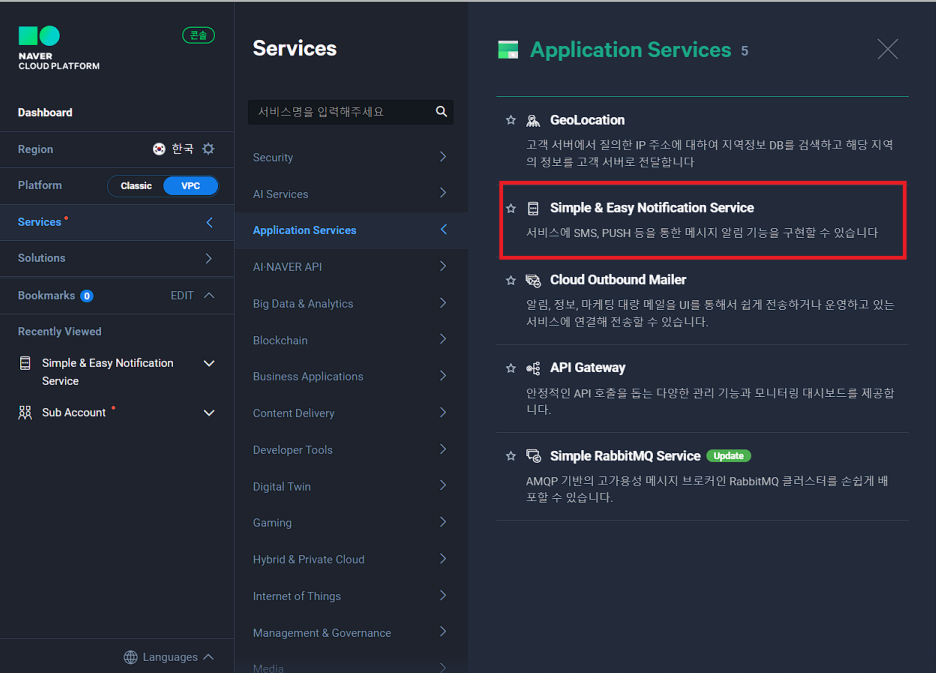Open Sub Account from Recently Viewed
The image size is (936, 673).
pyautogui.click(x=73, y=413)
